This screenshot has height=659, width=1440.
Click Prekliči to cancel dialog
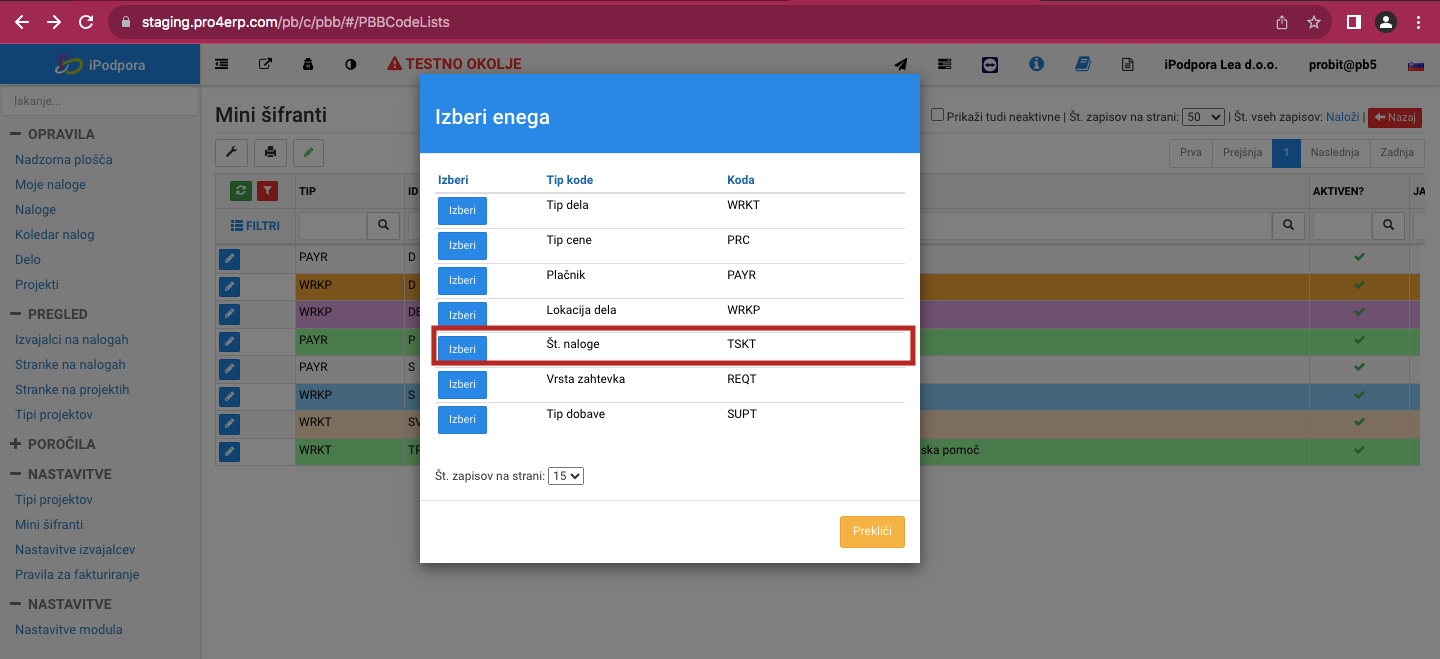(872, 532)
